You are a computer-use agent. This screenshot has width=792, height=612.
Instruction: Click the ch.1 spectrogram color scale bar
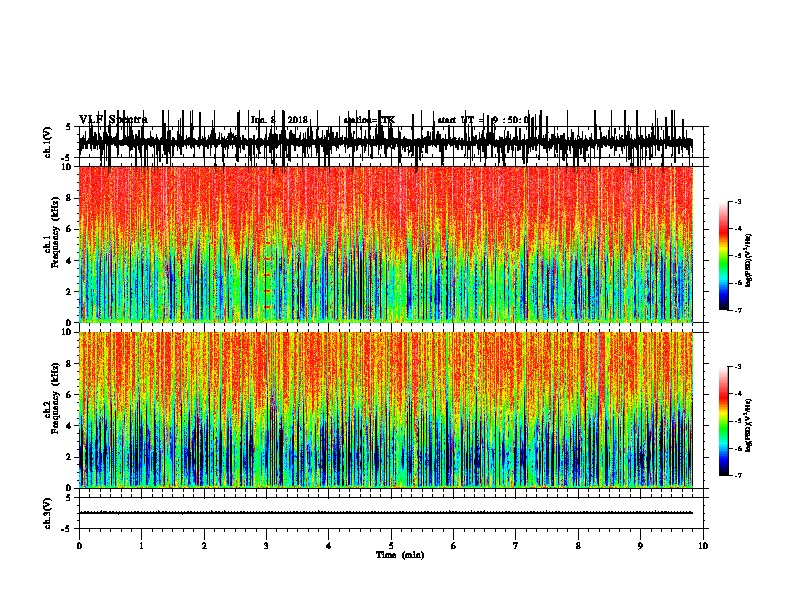[723, 256]
